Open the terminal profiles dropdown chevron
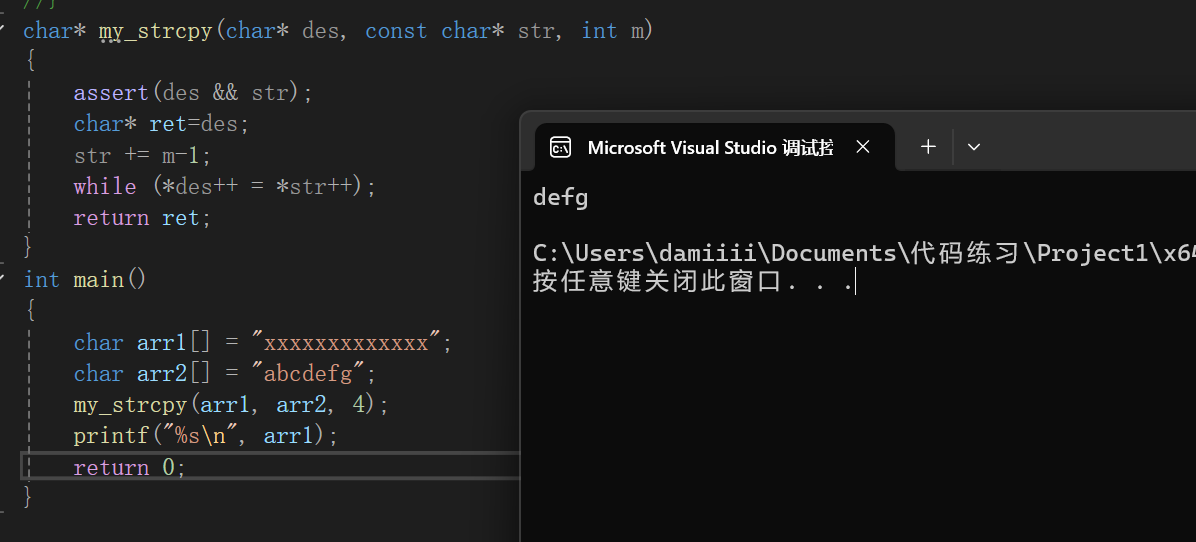This screenshot has width=1196, height=542. click(x=974, y=147)
